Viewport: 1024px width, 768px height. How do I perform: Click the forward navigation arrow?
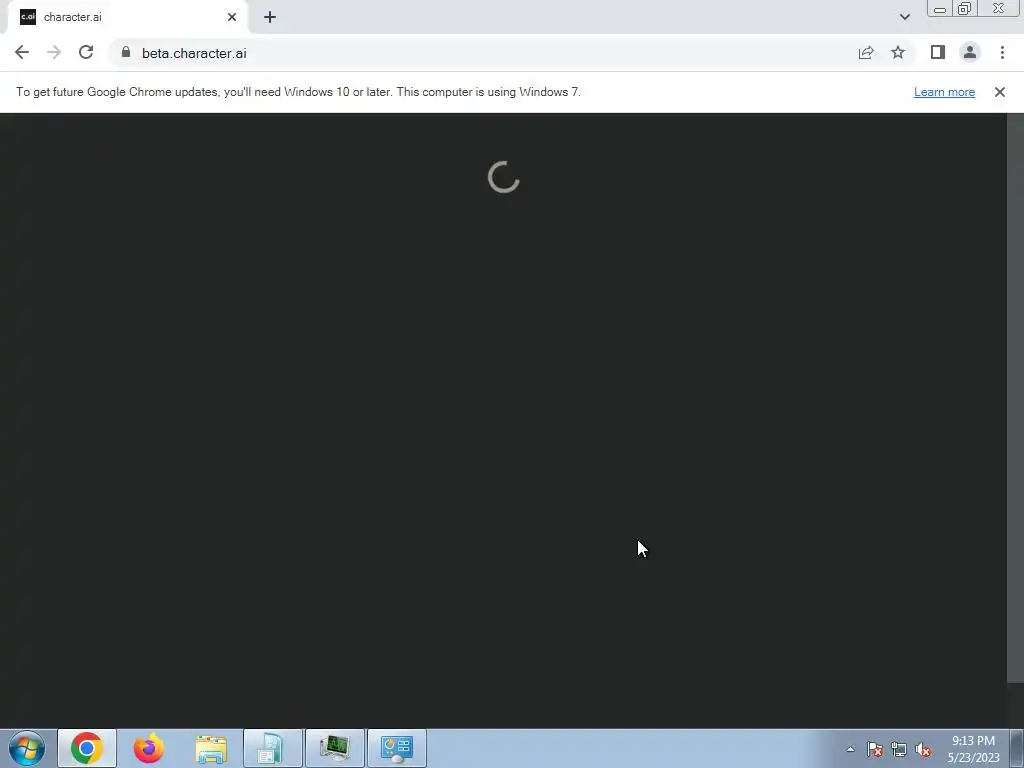coord(54,53)
